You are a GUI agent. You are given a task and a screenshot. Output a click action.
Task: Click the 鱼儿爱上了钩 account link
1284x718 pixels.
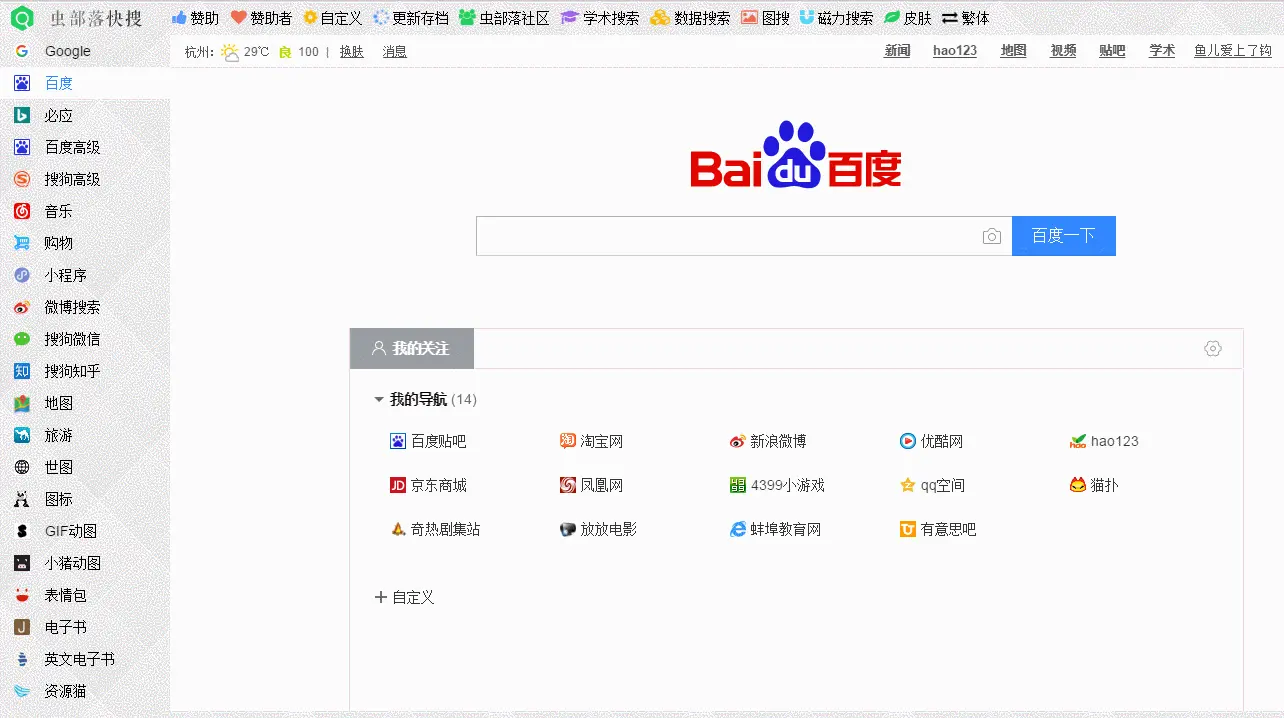coord(1233,51)
